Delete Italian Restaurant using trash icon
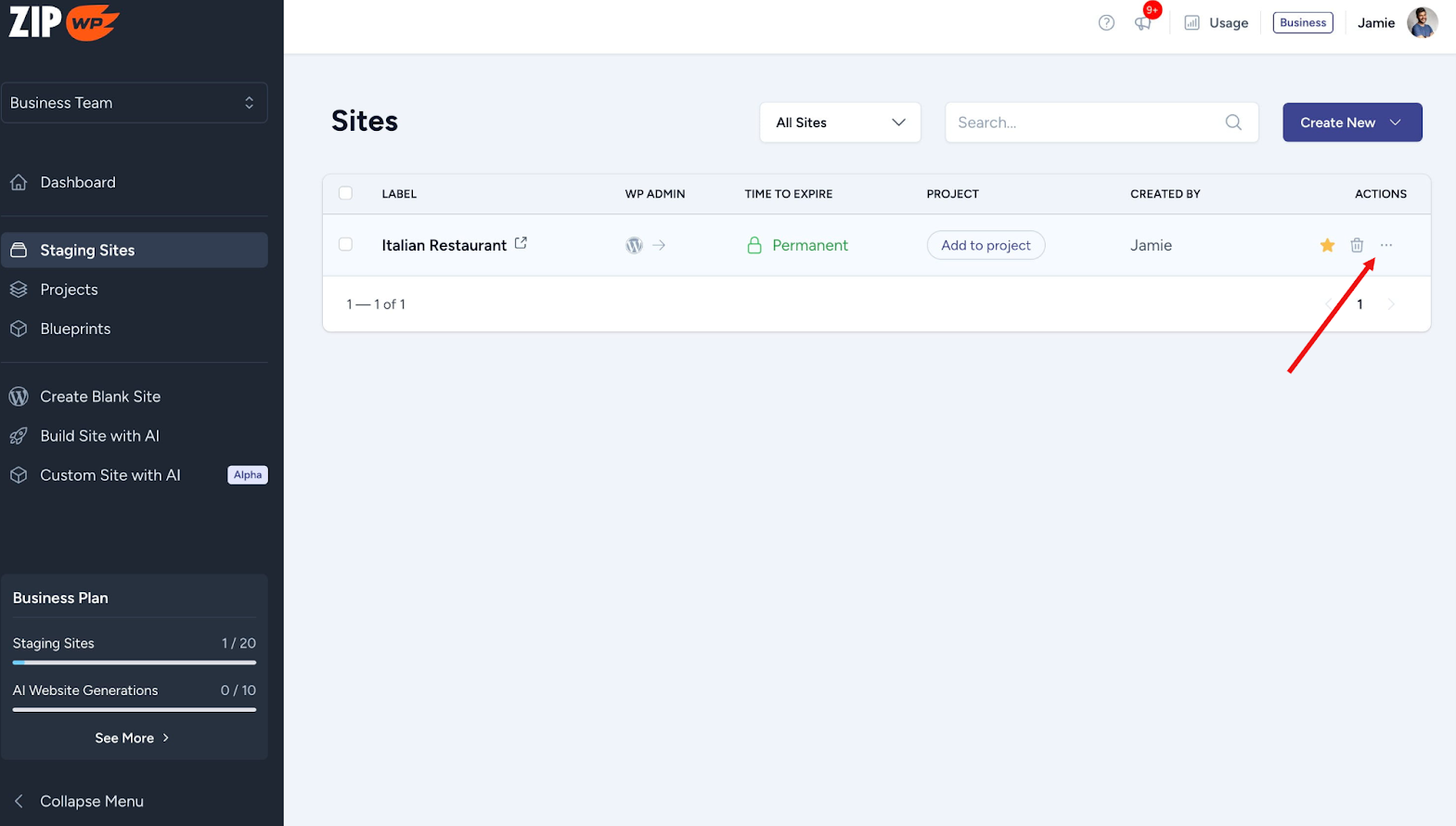1456x826 pixels. 1357,245
